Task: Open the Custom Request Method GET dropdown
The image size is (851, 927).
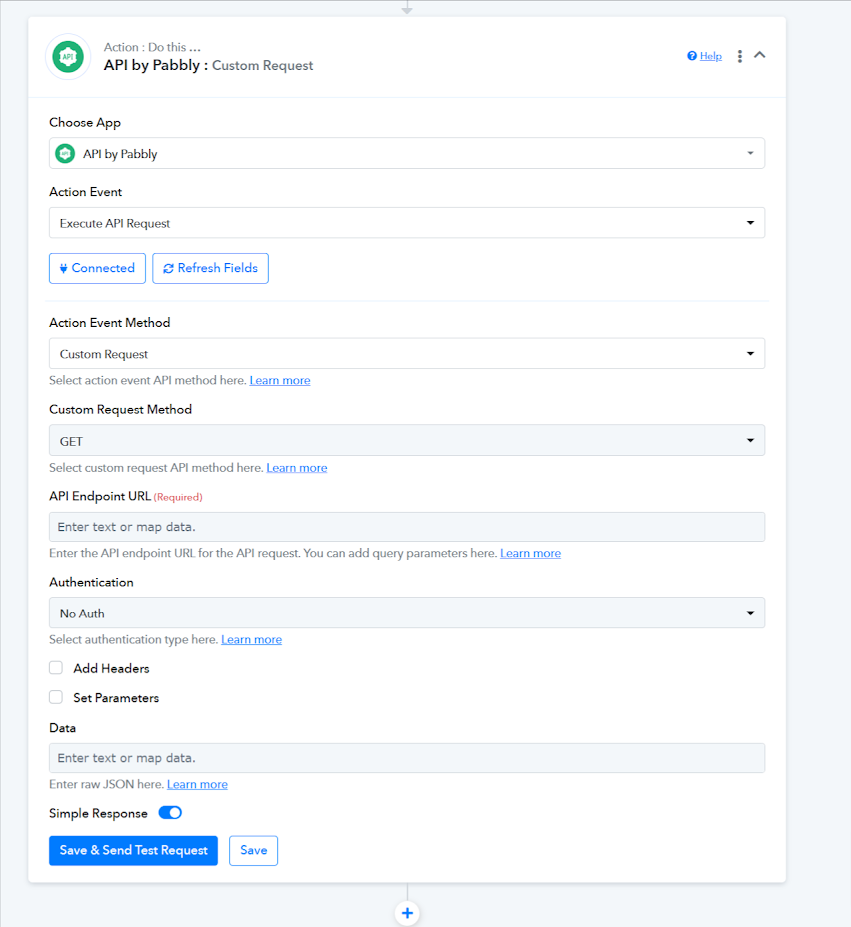Action: [407, 440]
